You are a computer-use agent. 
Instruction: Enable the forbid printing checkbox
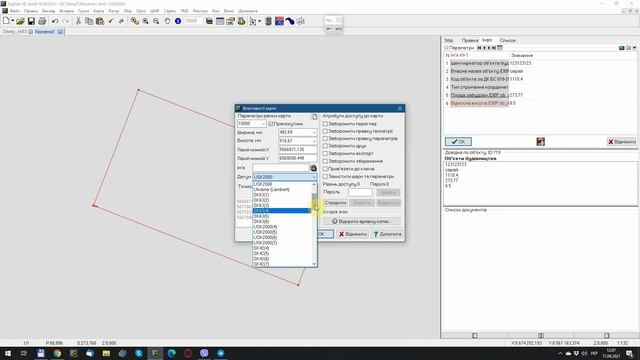pyautogui.click(x=325, y=146)
